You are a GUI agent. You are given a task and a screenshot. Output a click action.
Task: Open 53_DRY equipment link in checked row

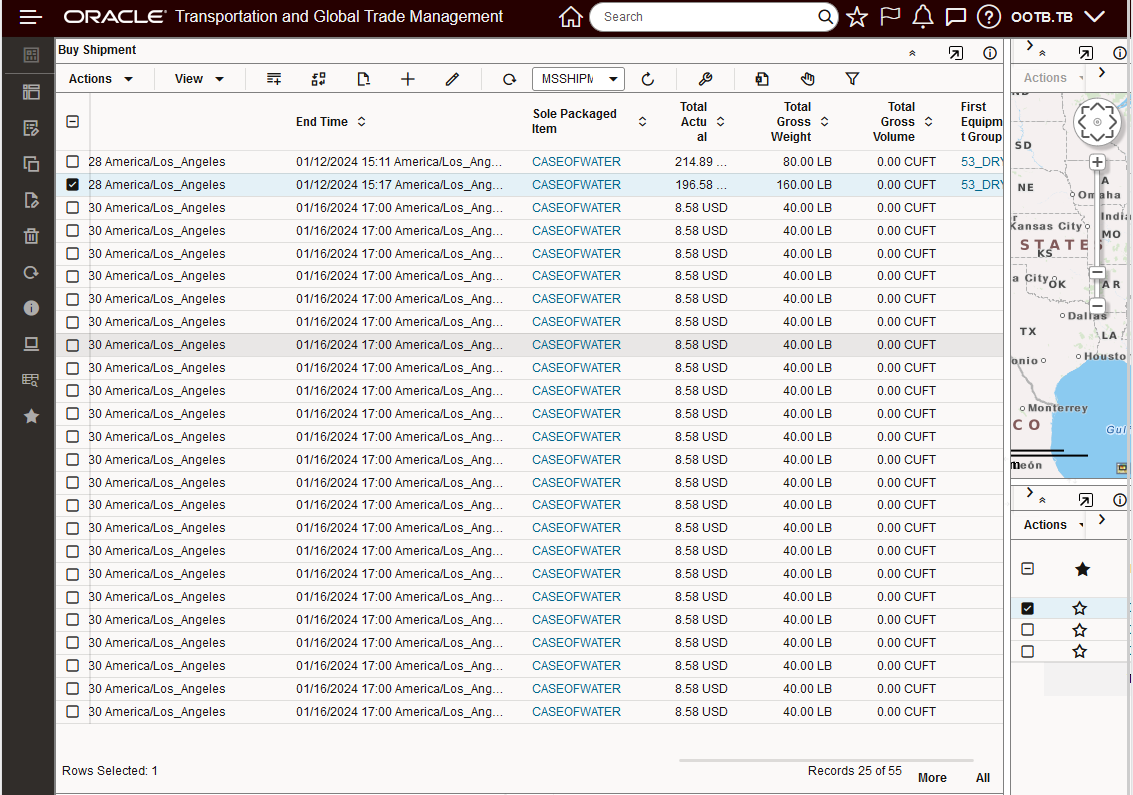981,185
